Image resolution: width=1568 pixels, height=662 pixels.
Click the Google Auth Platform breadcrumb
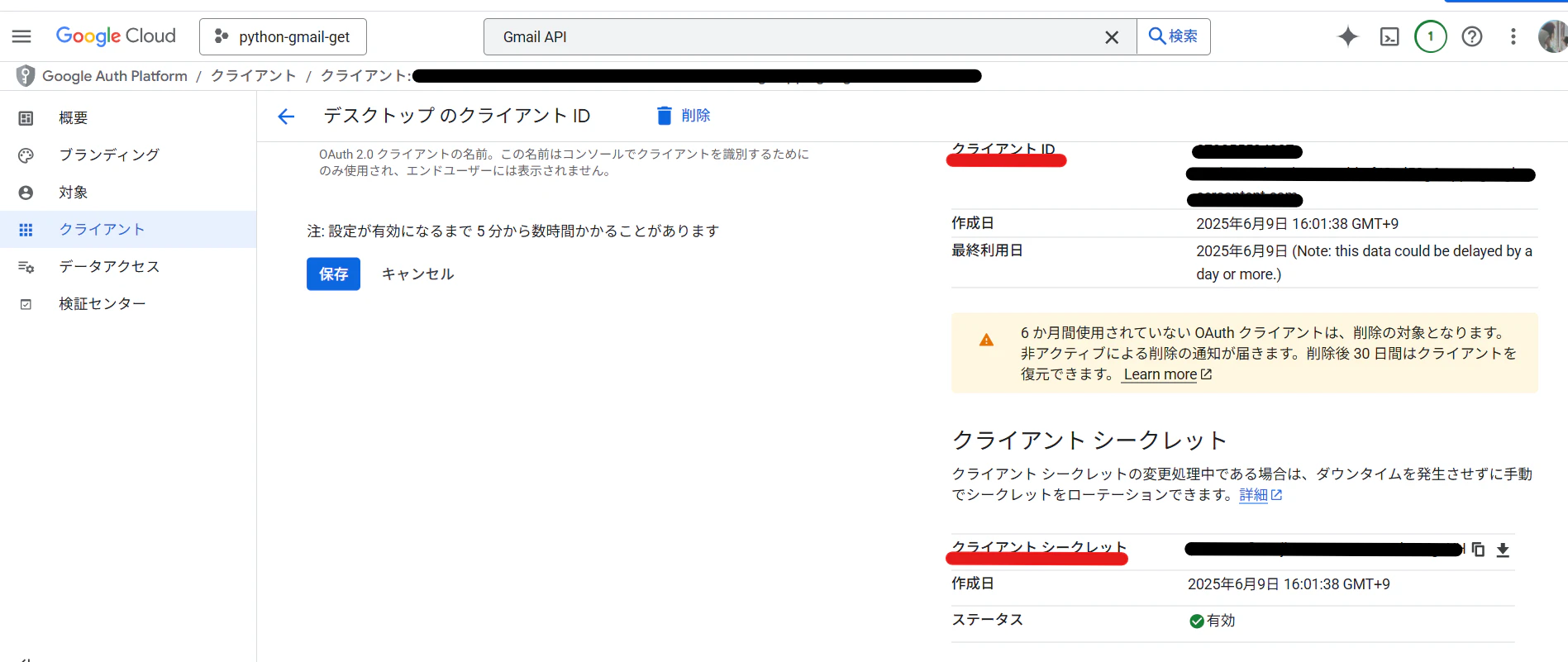(115, 76)
